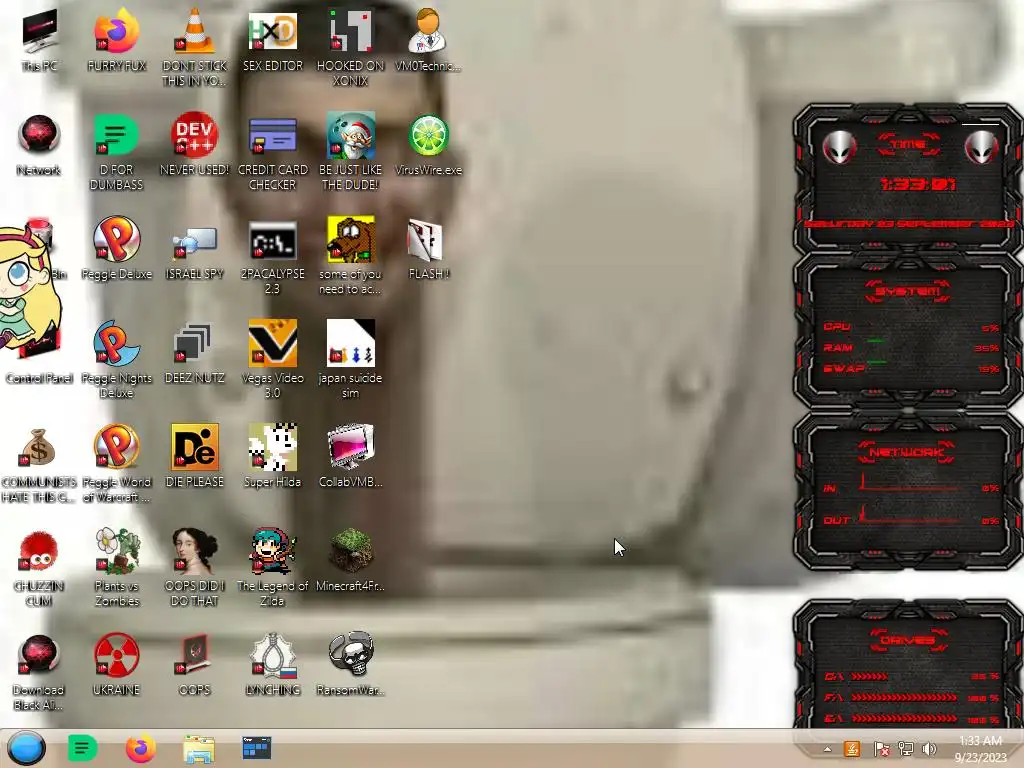Screen dimensions: 1024x768
Task: Select the Download Black Al... icon
Action: click(39, 671)
